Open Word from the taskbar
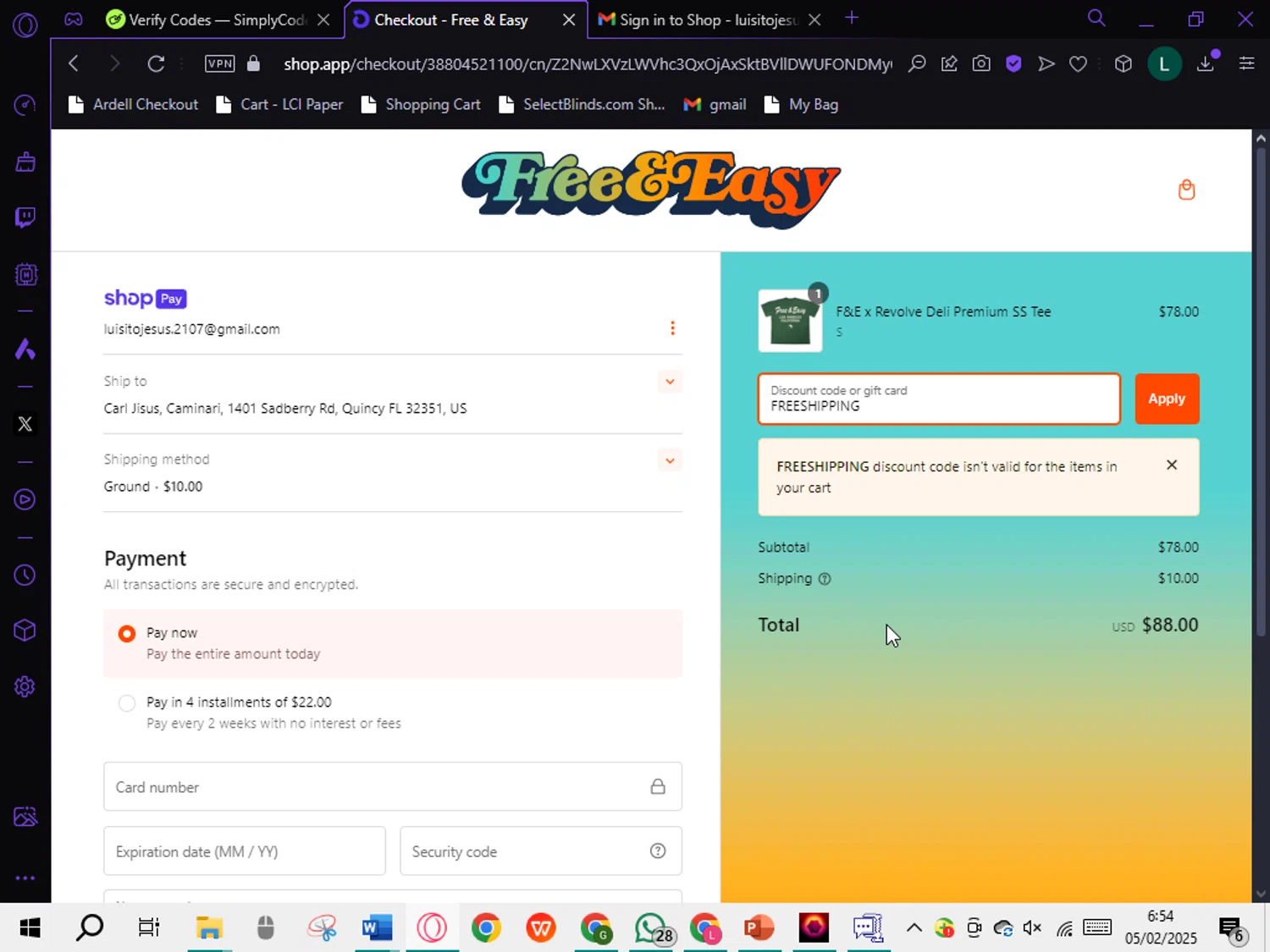Viewport: 1270px width, 952px height. click(x=377, y=928)
